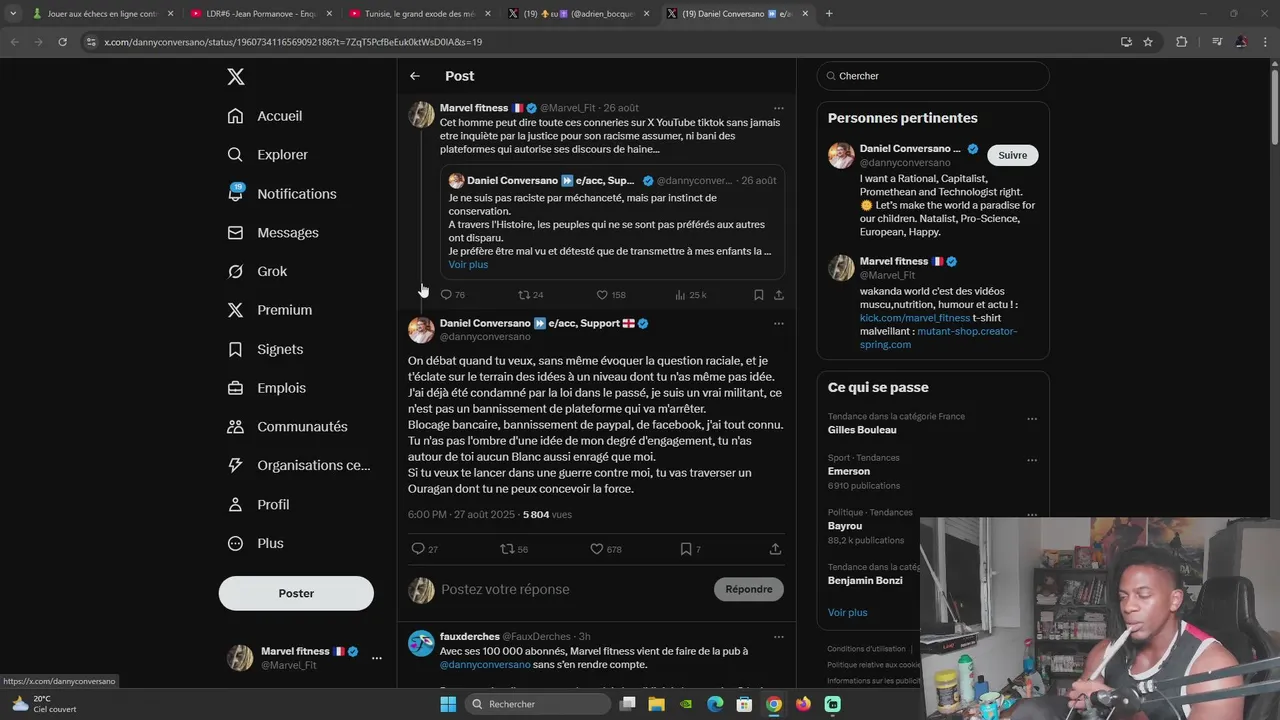1280x720 pixels.
Task: Open Emerson trend
Action: point(849,471)
